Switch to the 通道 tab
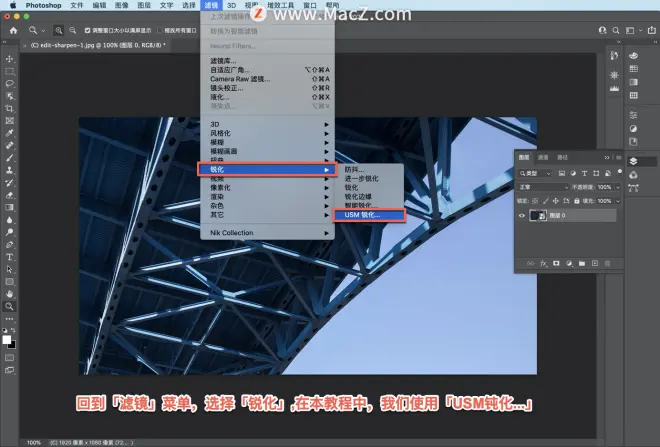 tap(543, 157)
